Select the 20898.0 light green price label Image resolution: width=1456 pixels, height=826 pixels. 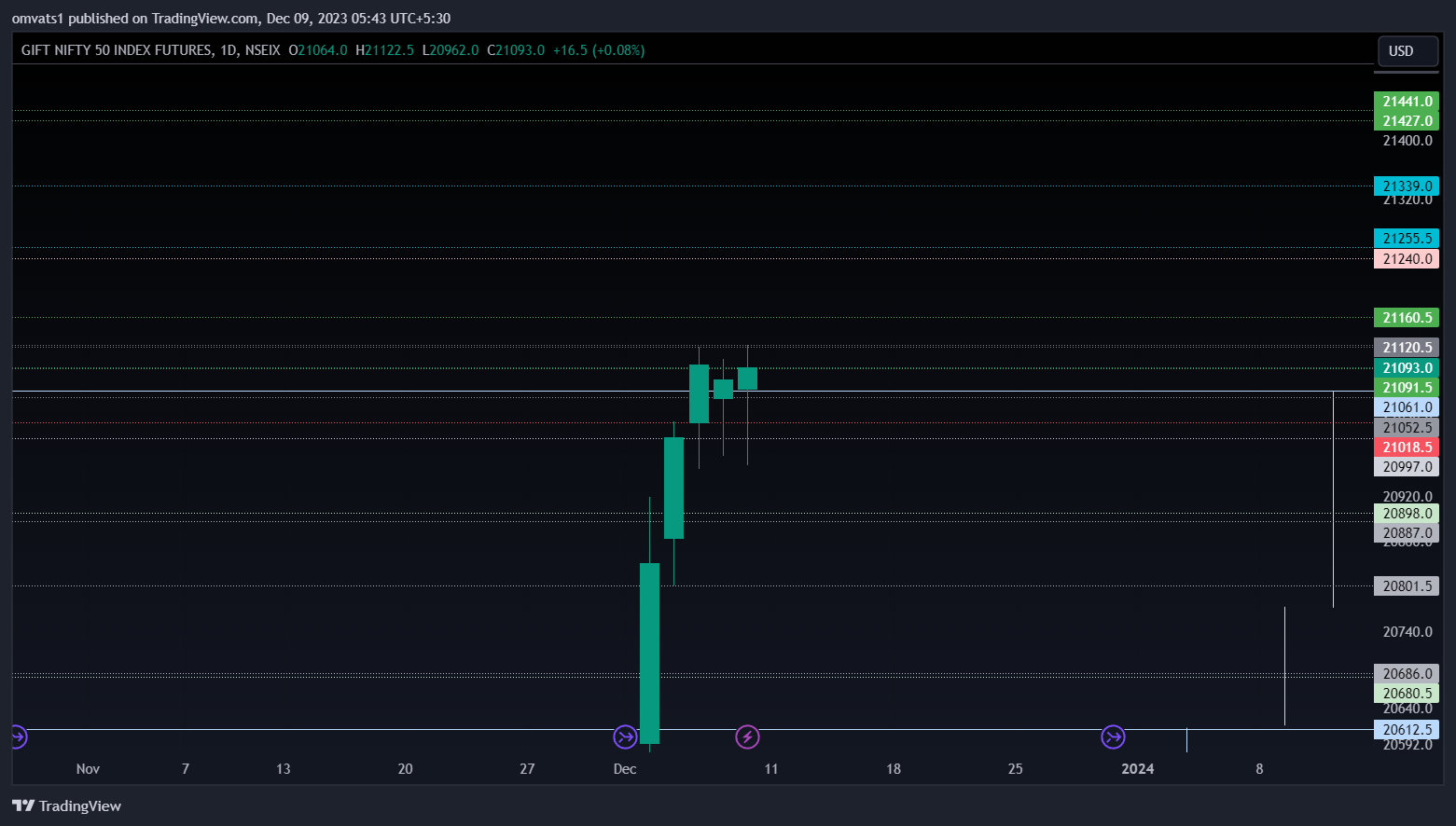[1407, 514]
